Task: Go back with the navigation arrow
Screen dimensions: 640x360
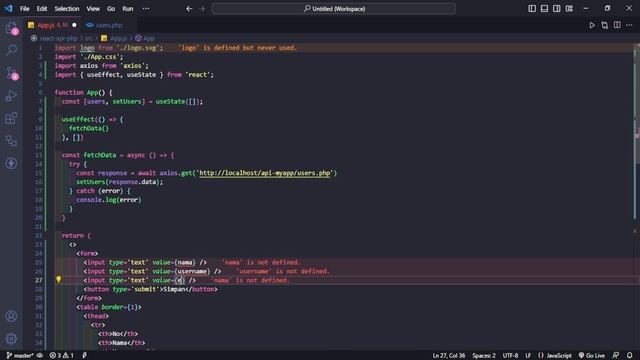Action: click(x=189, y=9)
